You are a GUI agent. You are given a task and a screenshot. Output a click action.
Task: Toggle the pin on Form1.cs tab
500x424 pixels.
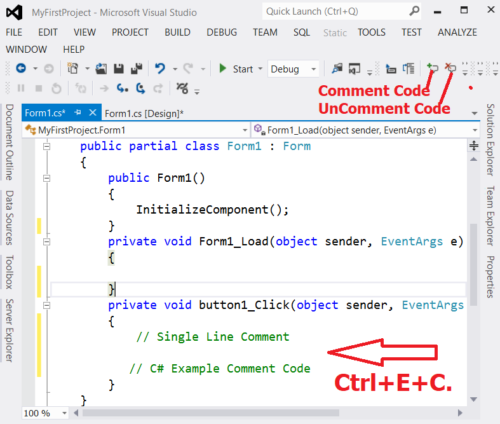click(78, 113)
